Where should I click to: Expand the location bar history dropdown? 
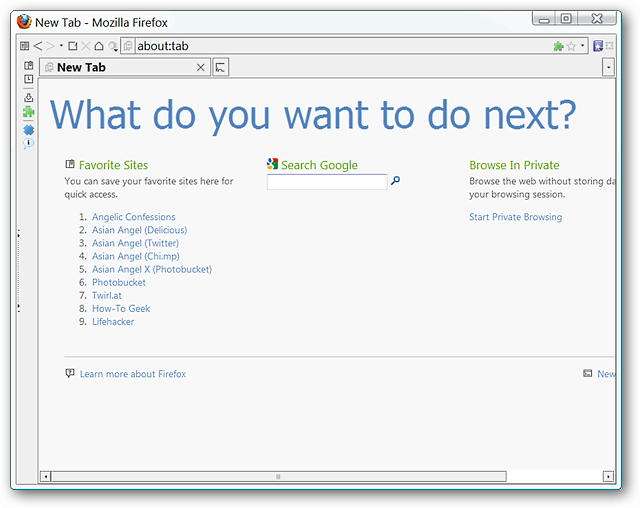582,46
